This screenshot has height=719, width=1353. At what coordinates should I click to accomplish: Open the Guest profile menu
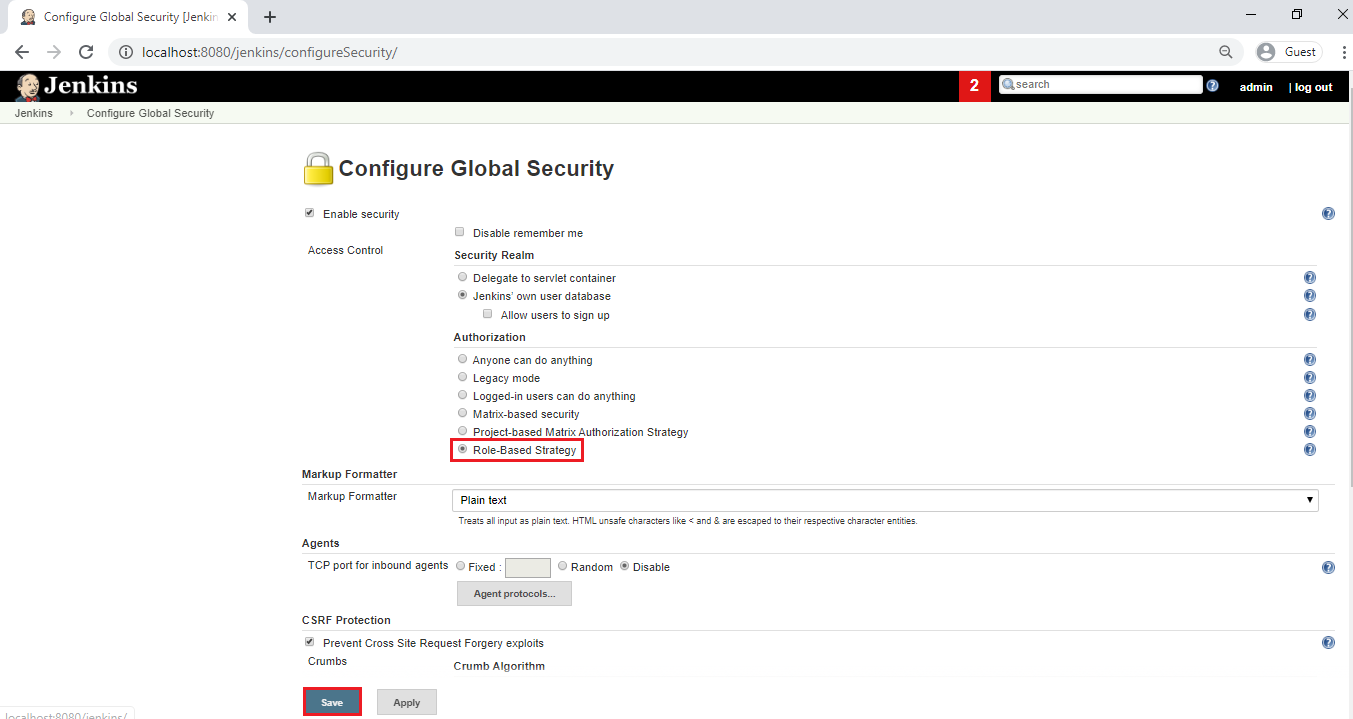pos(1289,52)
